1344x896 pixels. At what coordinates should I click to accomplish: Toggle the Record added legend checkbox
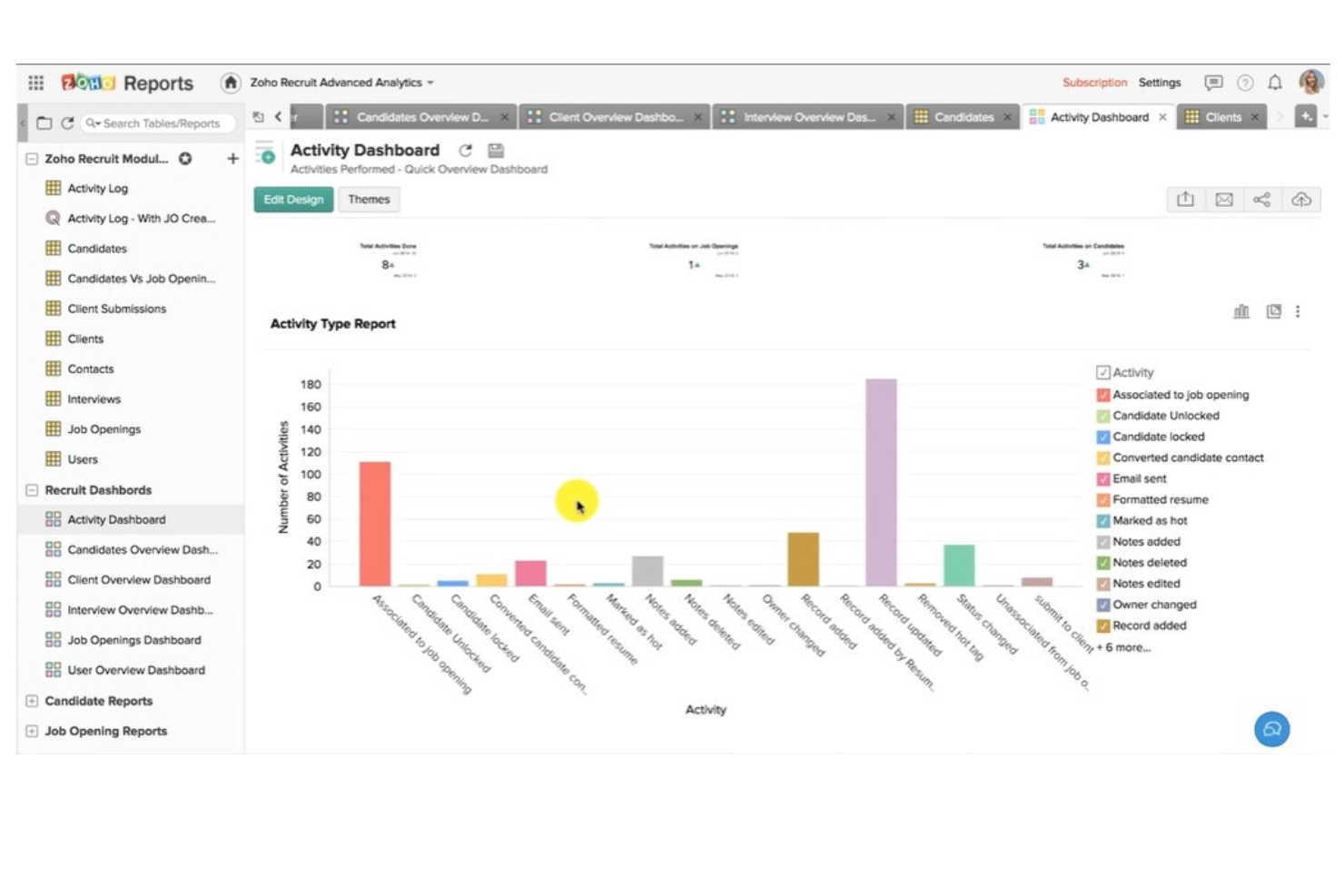point(1103,625)
